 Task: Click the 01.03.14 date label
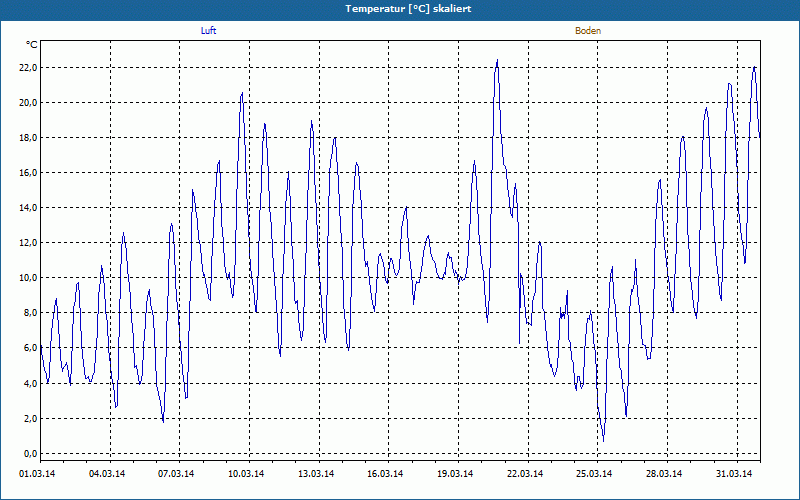[37, 474]
